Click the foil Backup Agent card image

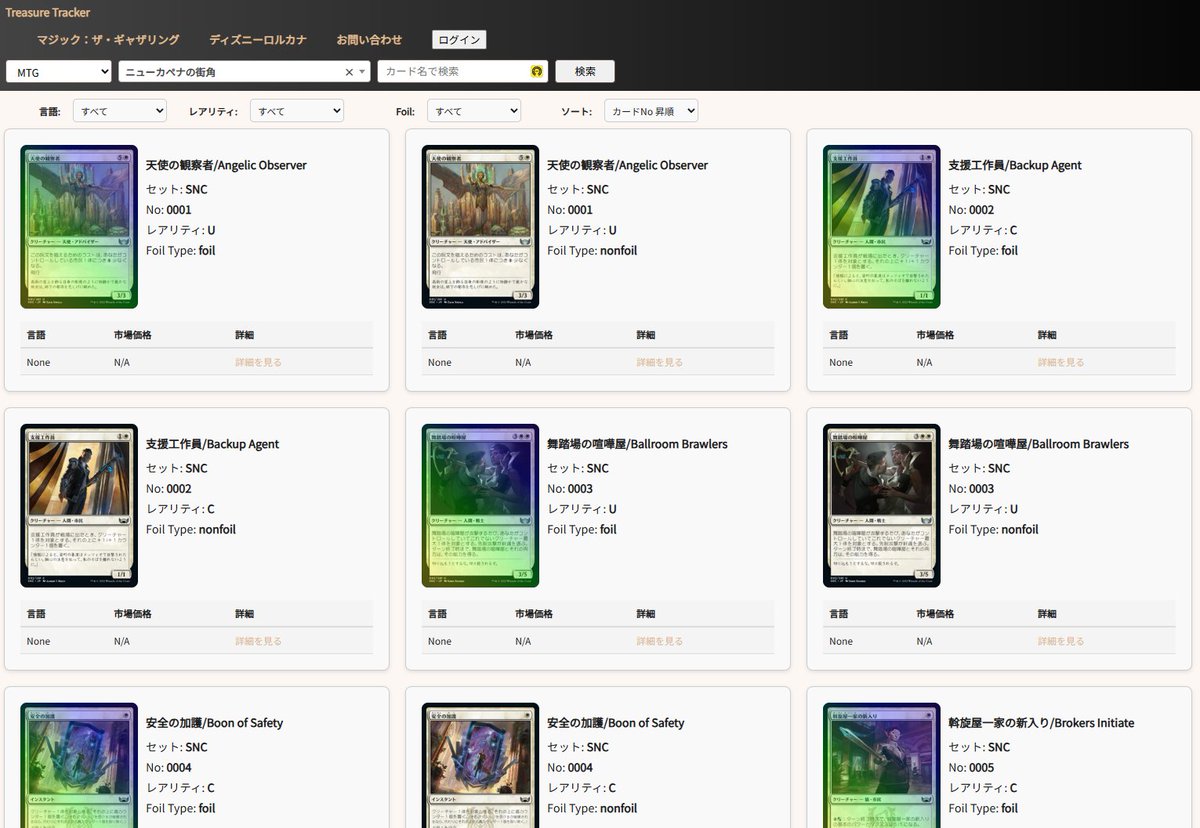[x=881, y=226]
